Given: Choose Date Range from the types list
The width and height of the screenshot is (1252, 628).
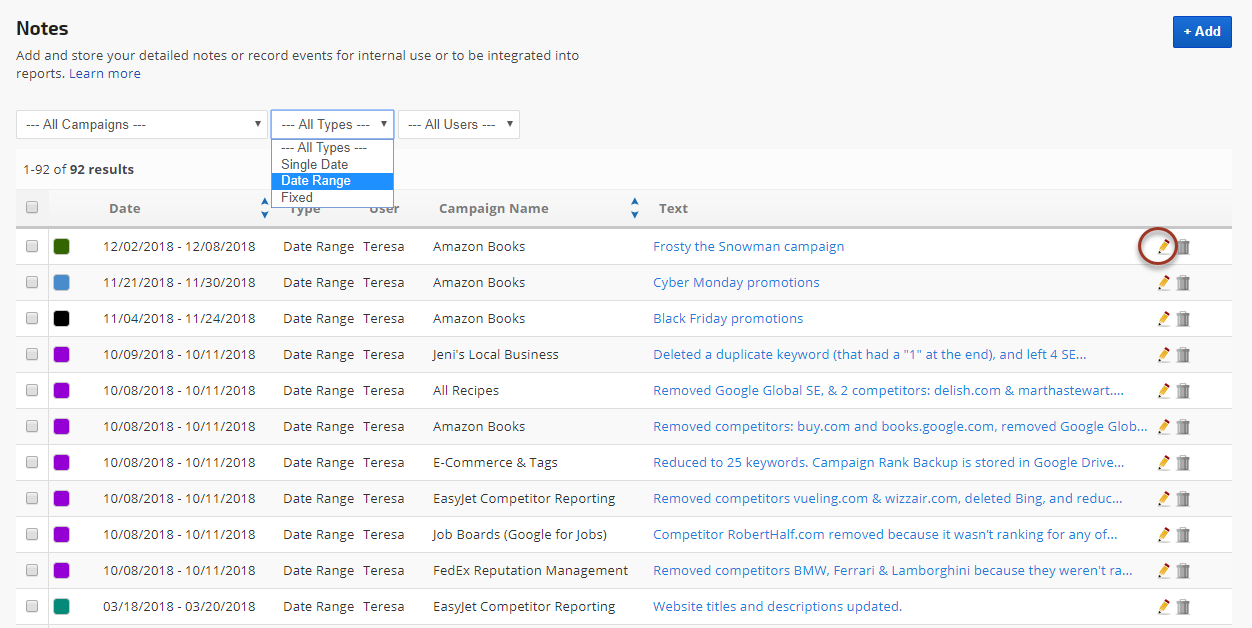Looking at the screenshot, I should [316, 181].
